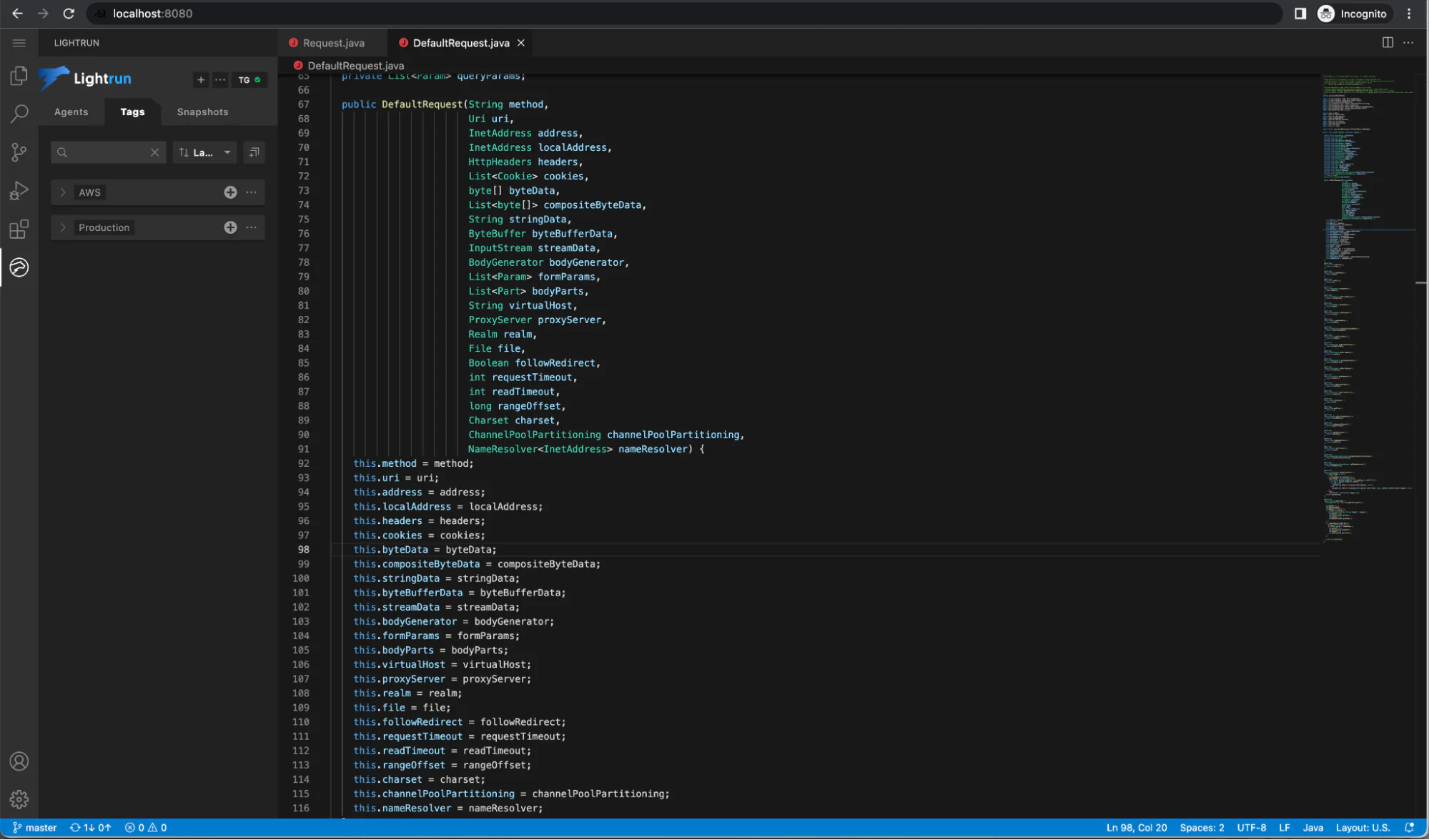Open the Lightrun sidebar panel icon
This screenshot has height=840, width=1429.
(x=19, y=267)
